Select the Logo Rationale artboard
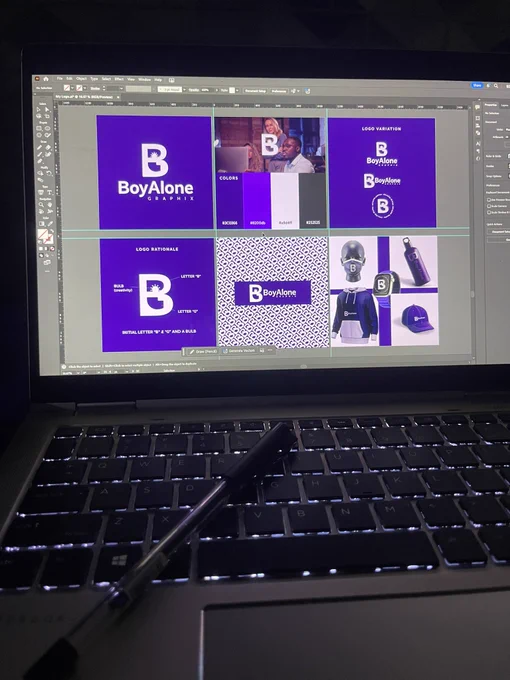Viewport: 510px width, 680px height. pyautogui.click(x=158, y=295)
